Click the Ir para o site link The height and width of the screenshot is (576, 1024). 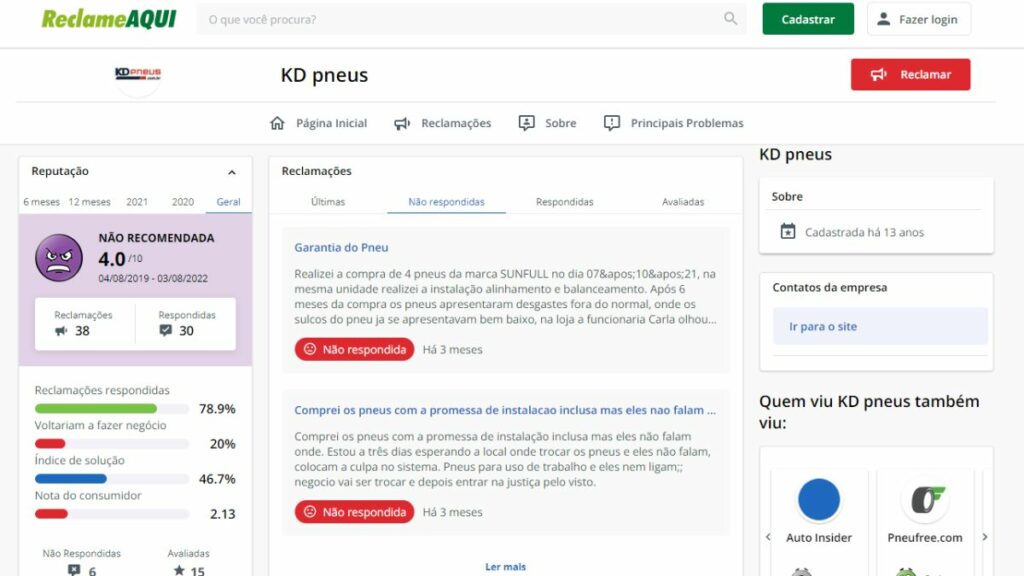tap(823, 327)
